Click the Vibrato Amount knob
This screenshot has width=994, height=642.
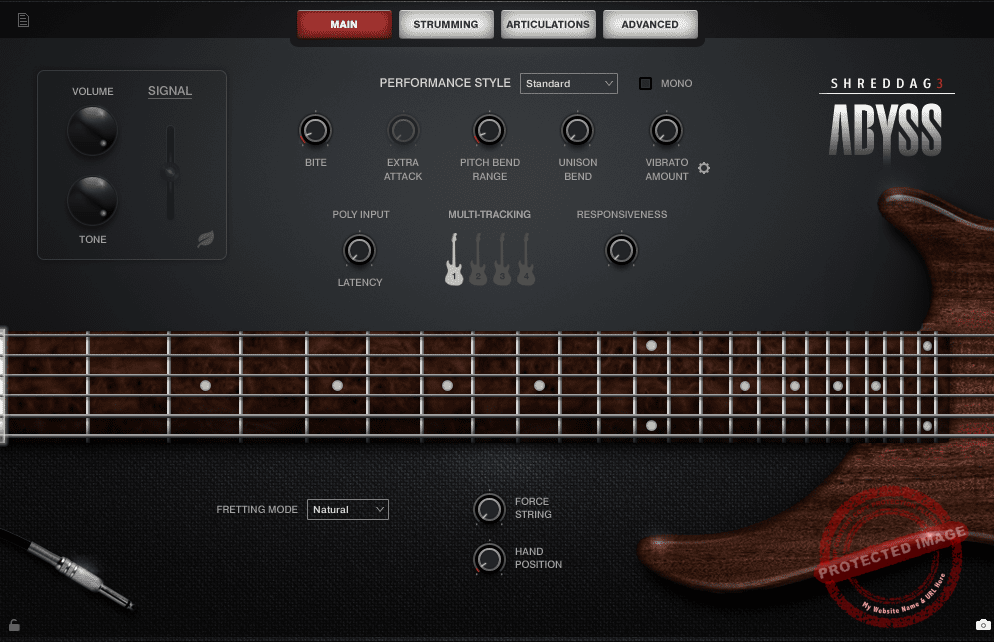666,131
